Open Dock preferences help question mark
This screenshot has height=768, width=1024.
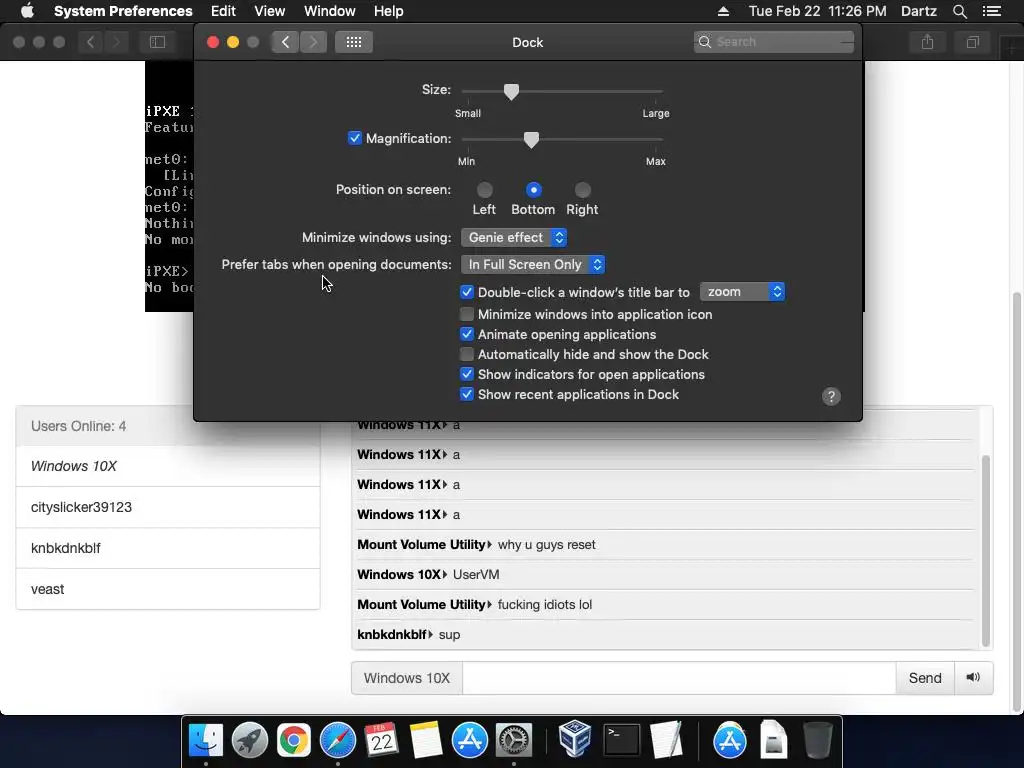click(x=831, y=396)
